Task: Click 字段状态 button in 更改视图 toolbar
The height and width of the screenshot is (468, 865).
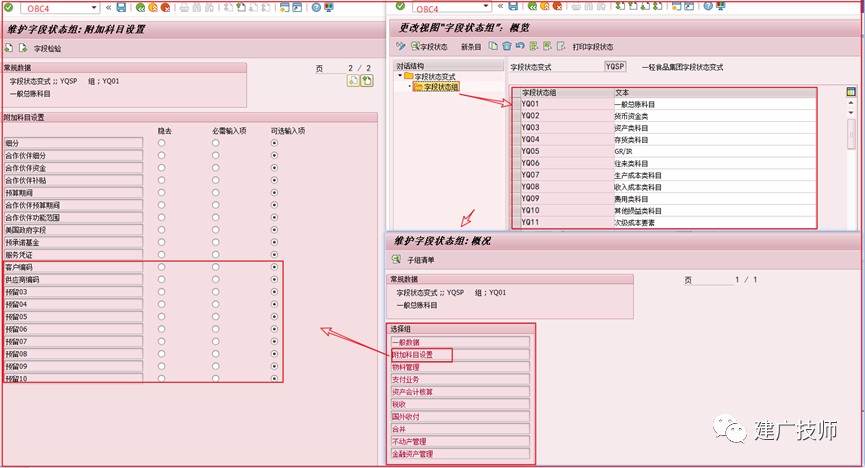Action: tap(429, 46)
